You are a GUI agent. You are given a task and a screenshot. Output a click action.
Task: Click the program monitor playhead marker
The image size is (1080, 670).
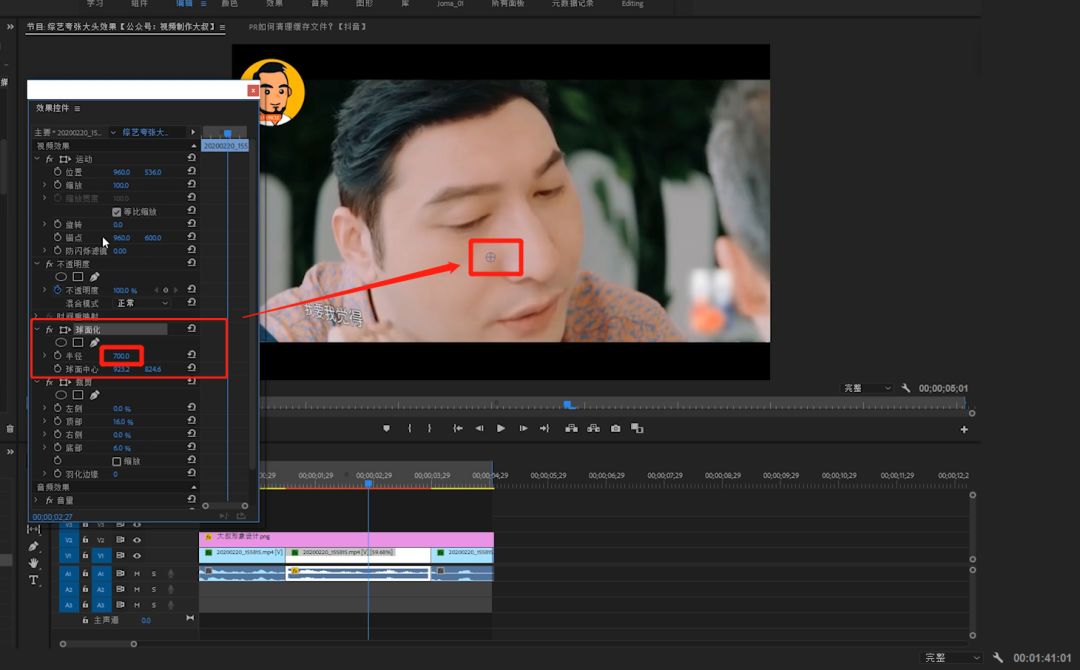568,405
